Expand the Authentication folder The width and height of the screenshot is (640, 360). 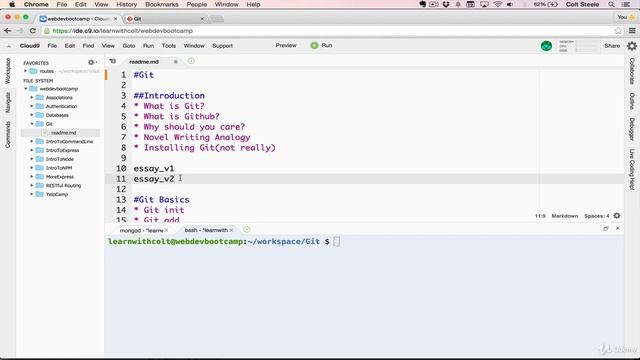coord(32,106)
